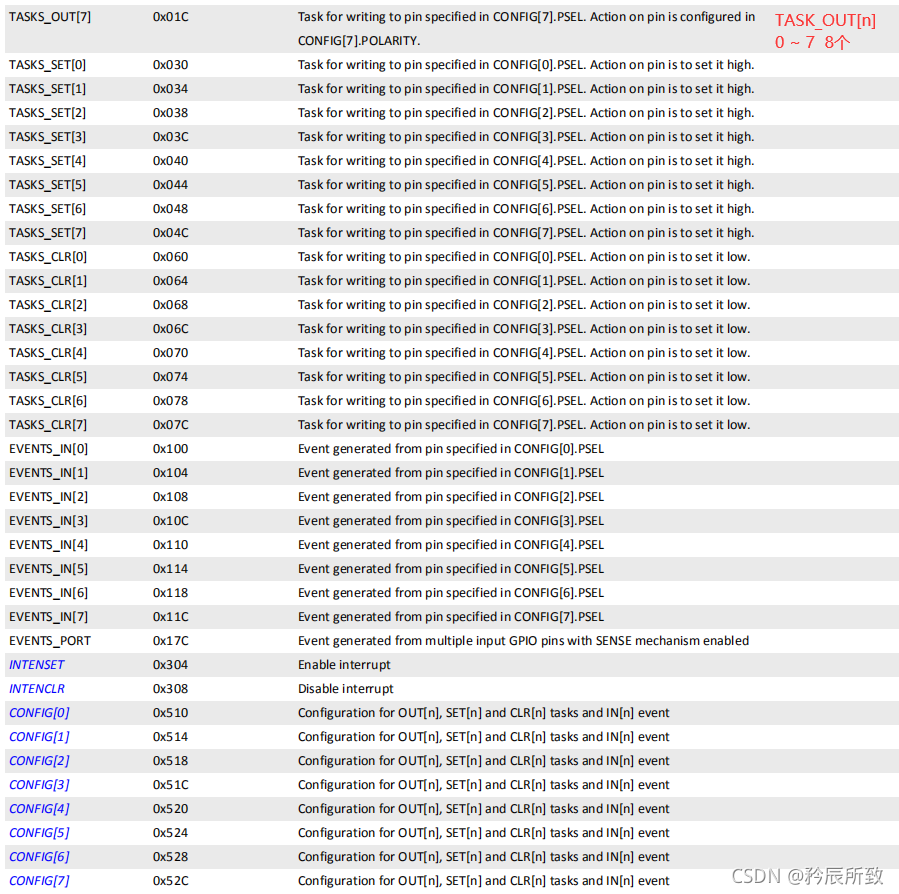Image resolution: width=899 pixels, height=894 pixels.
Task: Select the TASKS_SET[5] register name
Action: (48, 185)
